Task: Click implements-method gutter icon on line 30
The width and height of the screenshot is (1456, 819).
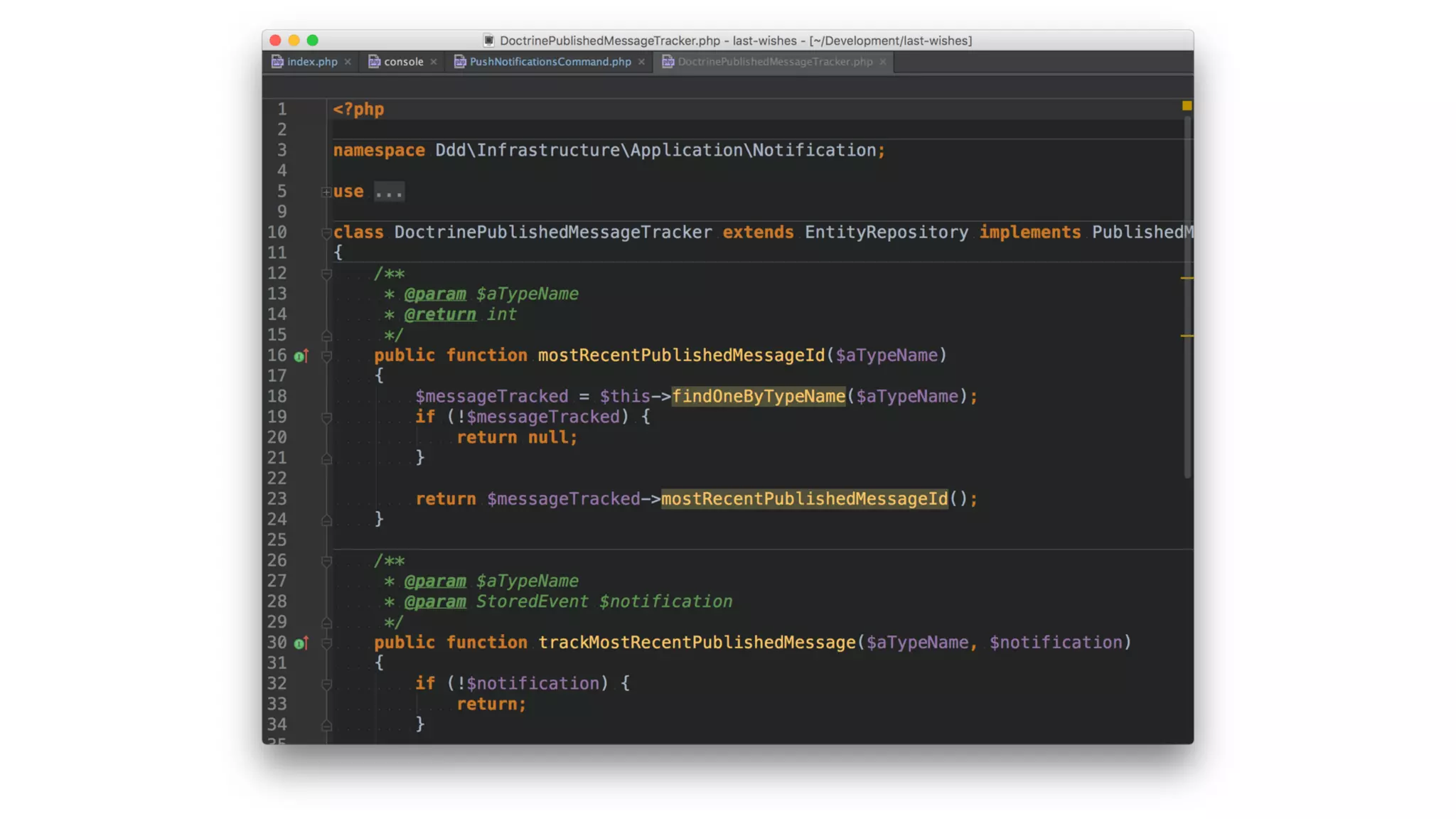Action: point(301,643)
